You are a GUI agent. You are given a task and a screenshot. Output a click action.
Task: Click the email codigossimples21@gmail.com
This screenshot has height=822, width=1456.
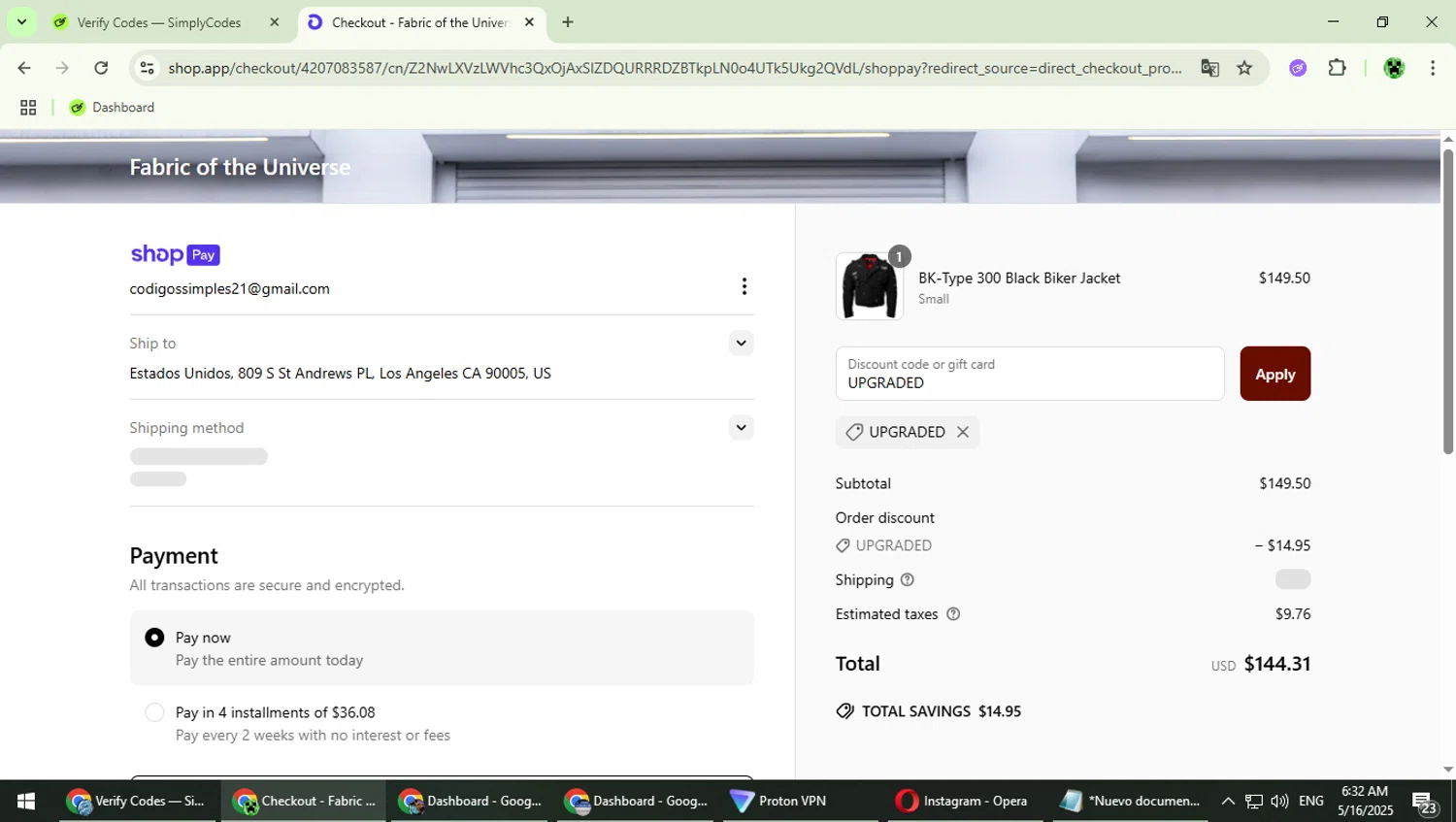[230, 289]
